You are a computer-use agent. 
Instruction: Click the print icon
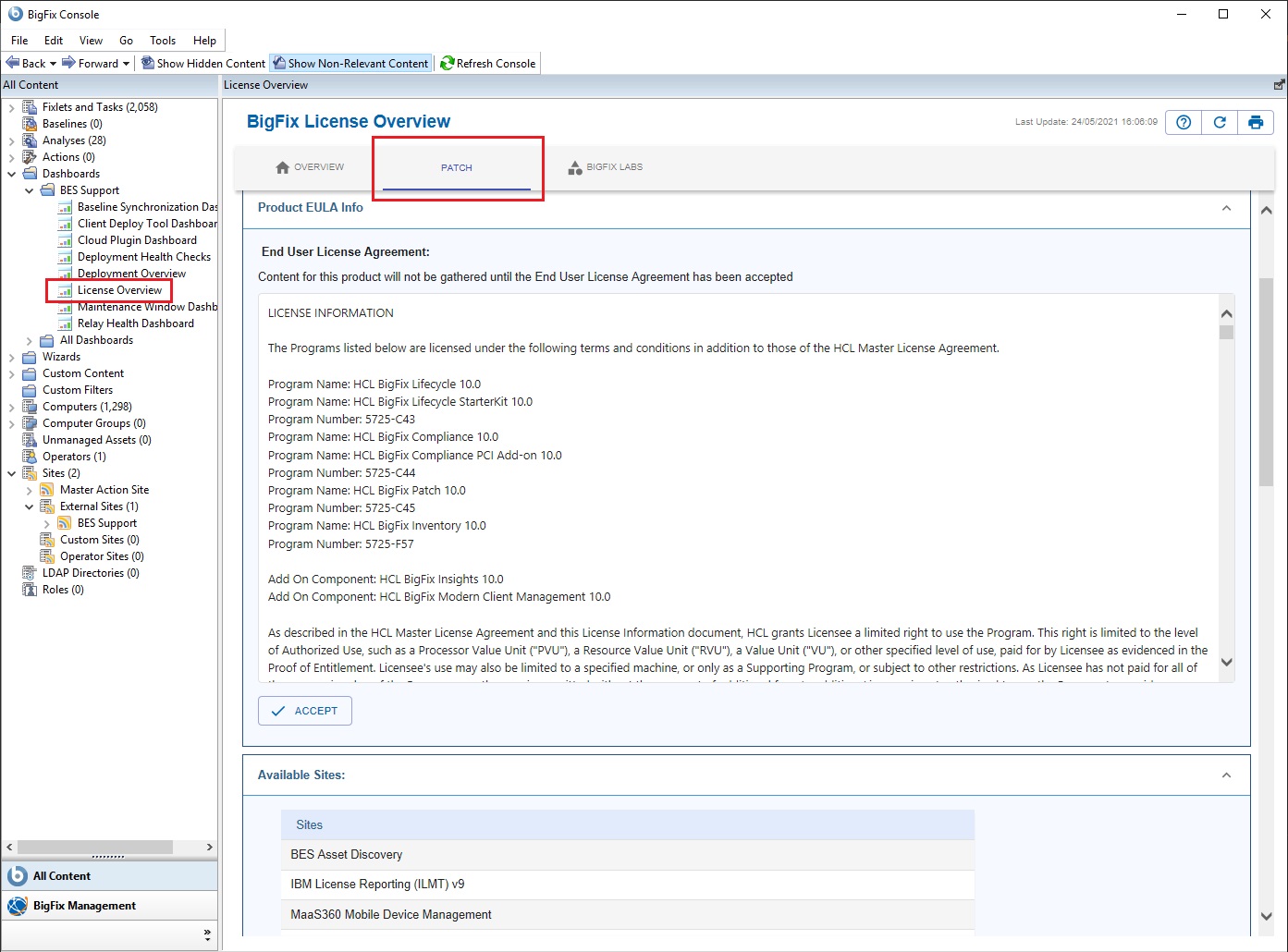tap(1256, 122)
